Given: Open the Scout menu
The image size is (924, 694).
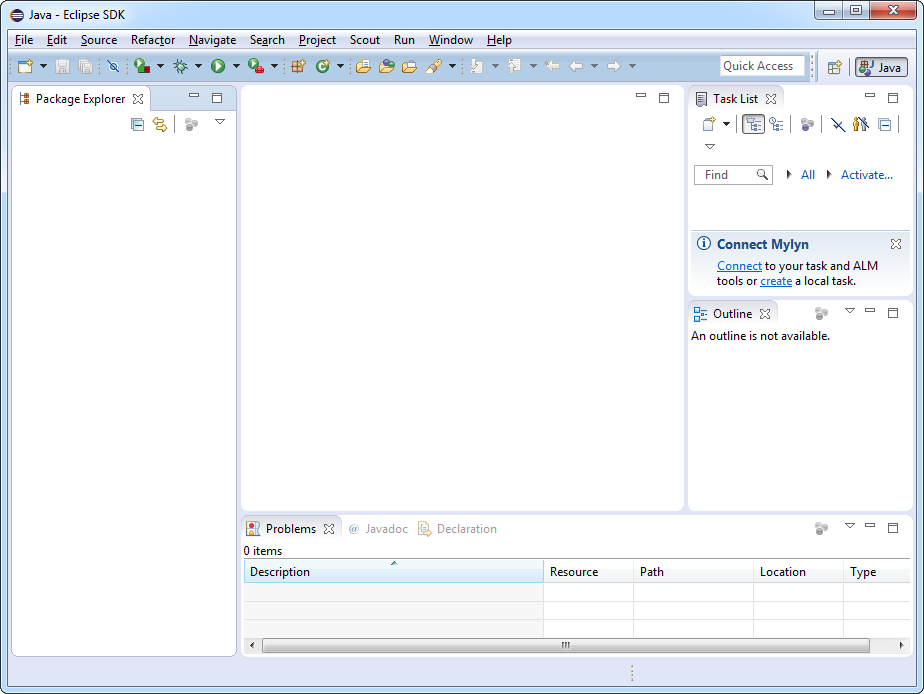Looking at the screenshot, I should pyautogui.click(x=365, y=40).
